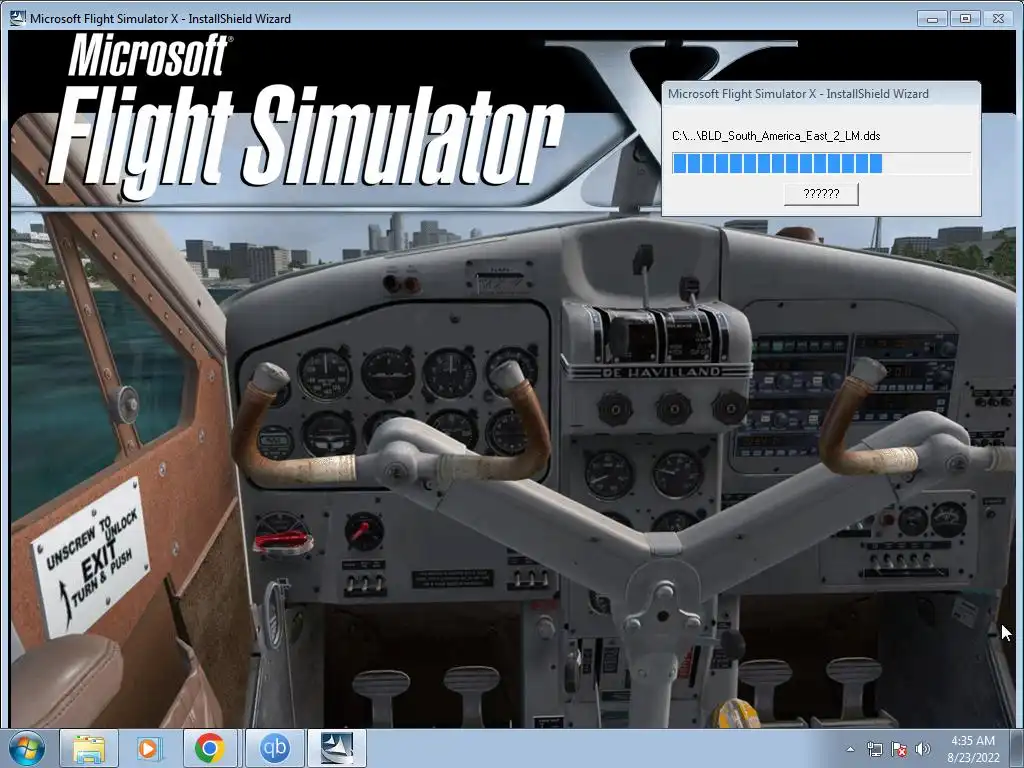Image resolution: width=1024 pixels, height=768 pixels.
Task: Click the progress dialog title 'InstallShield Wizard'
Action: click(798, 93)
